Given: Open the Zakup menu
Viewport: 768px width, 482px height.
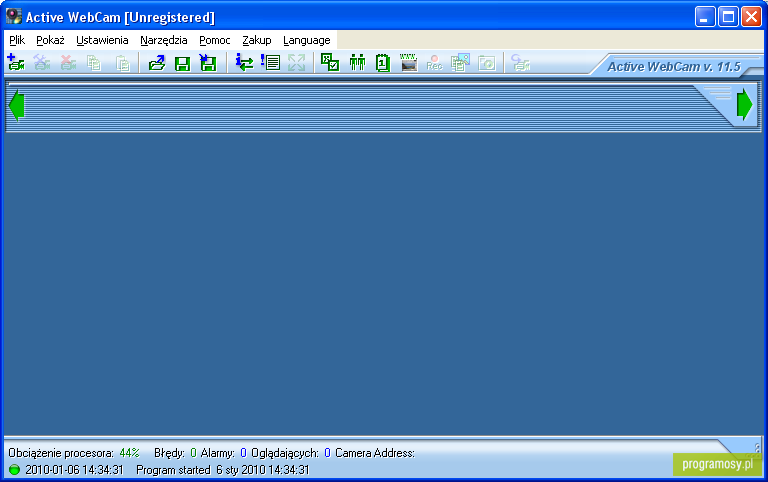Looking at the screenshot, I should coord(257,40).
